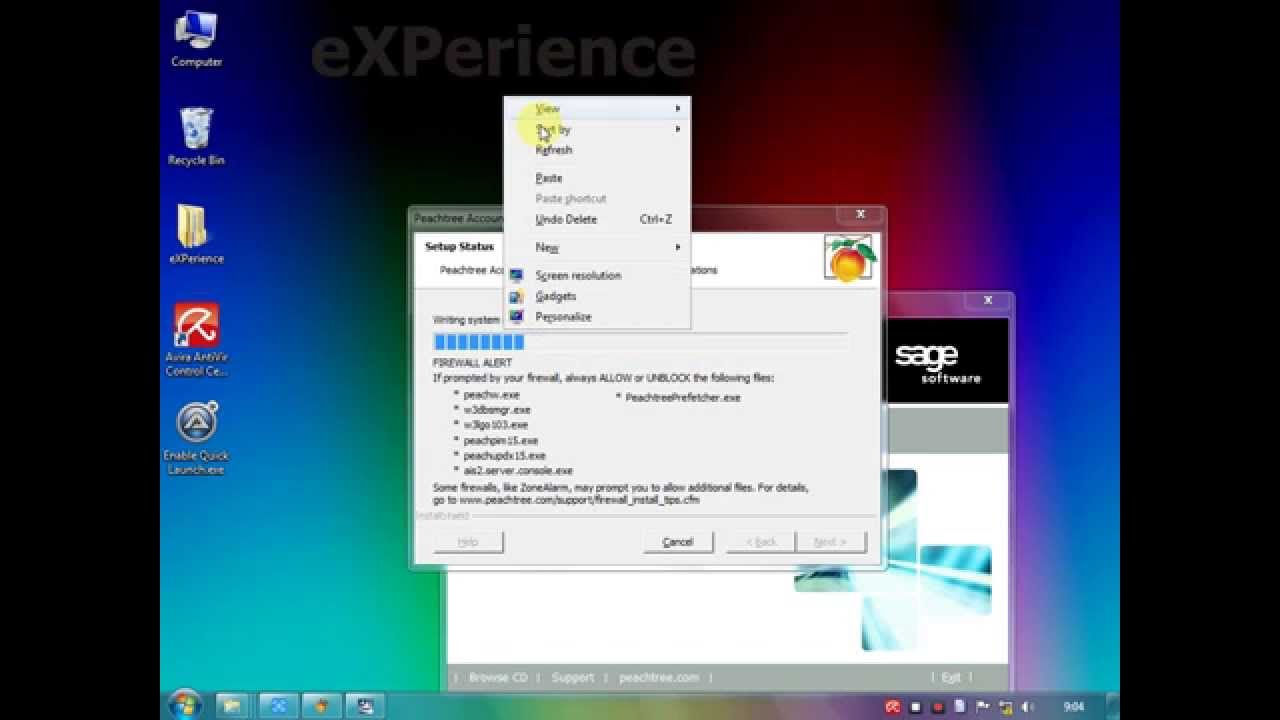This screenshot has width=1280, height=720.
Task: Click the Peachtree autorun taskbar button
Action: tap(321, 705)
